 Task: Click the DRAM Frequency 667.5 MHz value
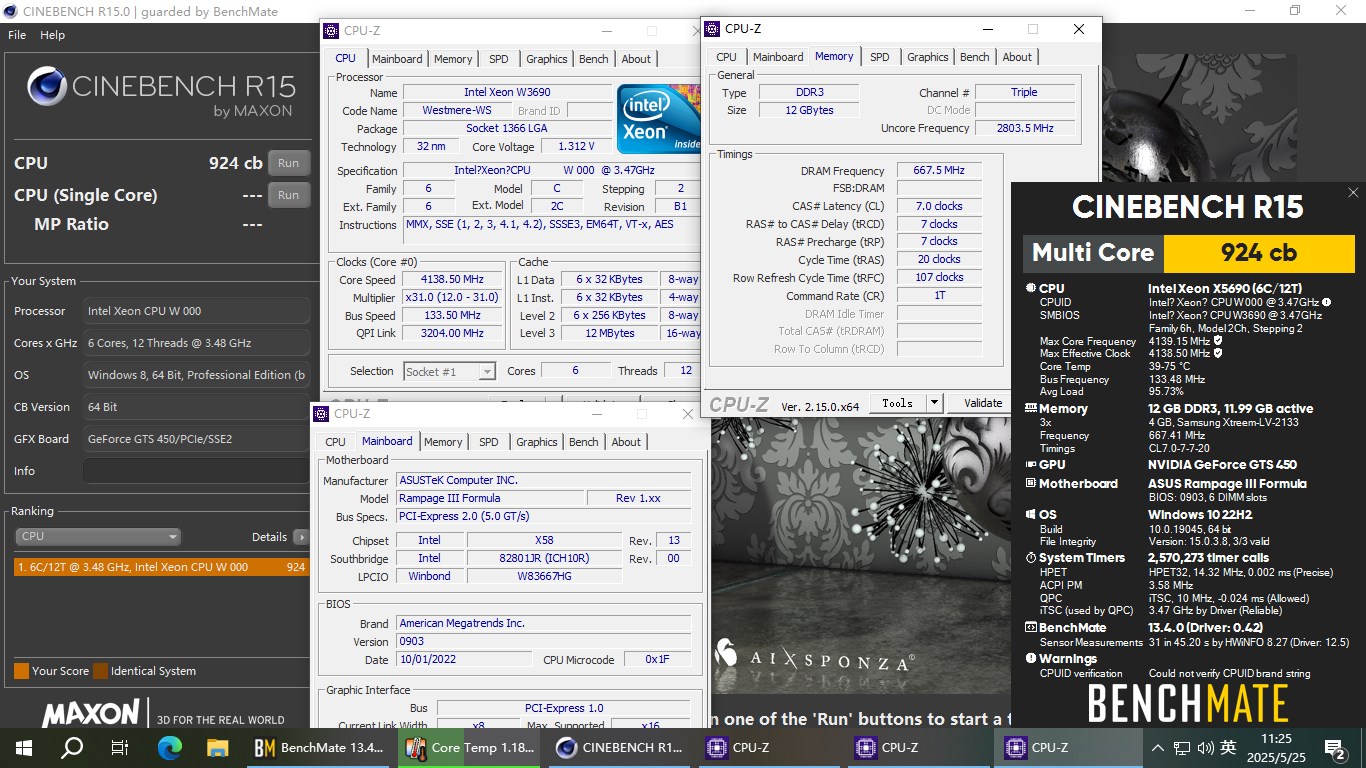939,171
